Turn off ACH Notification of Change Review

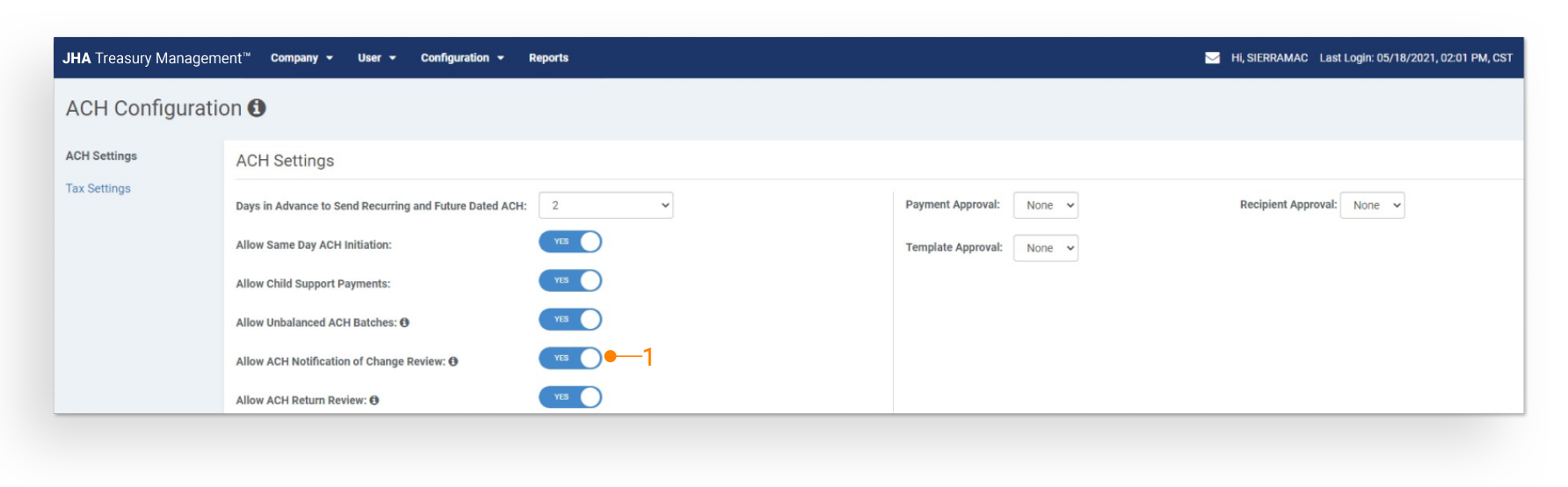click(570, 358)
